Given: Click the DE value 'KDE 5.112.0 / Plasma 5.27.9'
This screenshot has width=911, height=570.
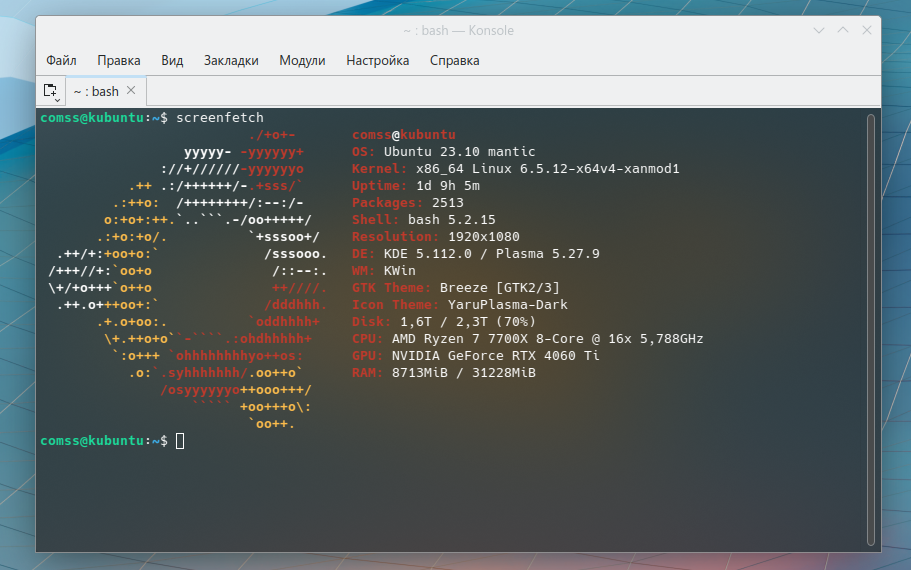Looking at the screenshot, I should tap(492, 253).
